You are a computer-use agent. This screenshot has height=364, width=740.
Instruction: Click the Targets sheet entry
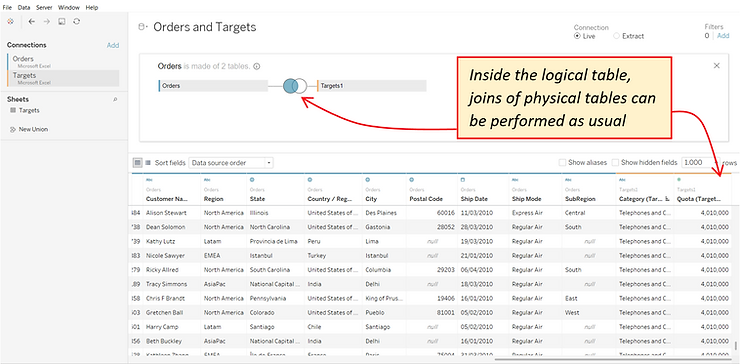coord(29,110)
